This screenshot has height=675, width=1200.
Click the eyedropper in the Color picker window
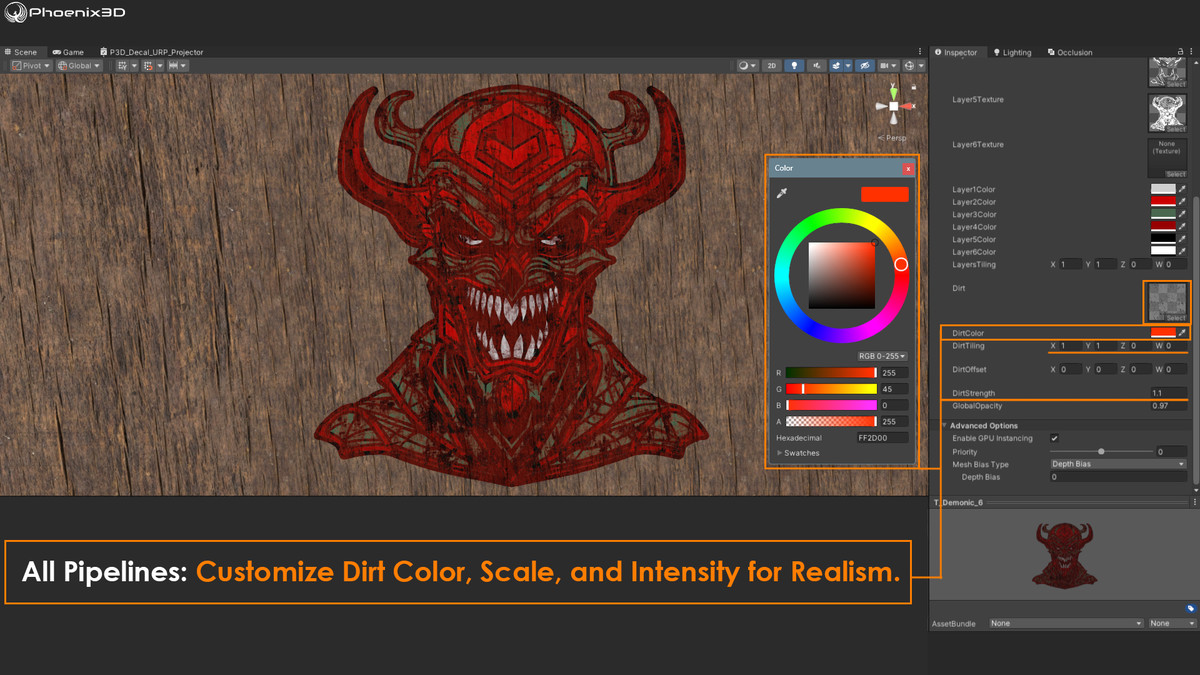click(x=783, y=193)
